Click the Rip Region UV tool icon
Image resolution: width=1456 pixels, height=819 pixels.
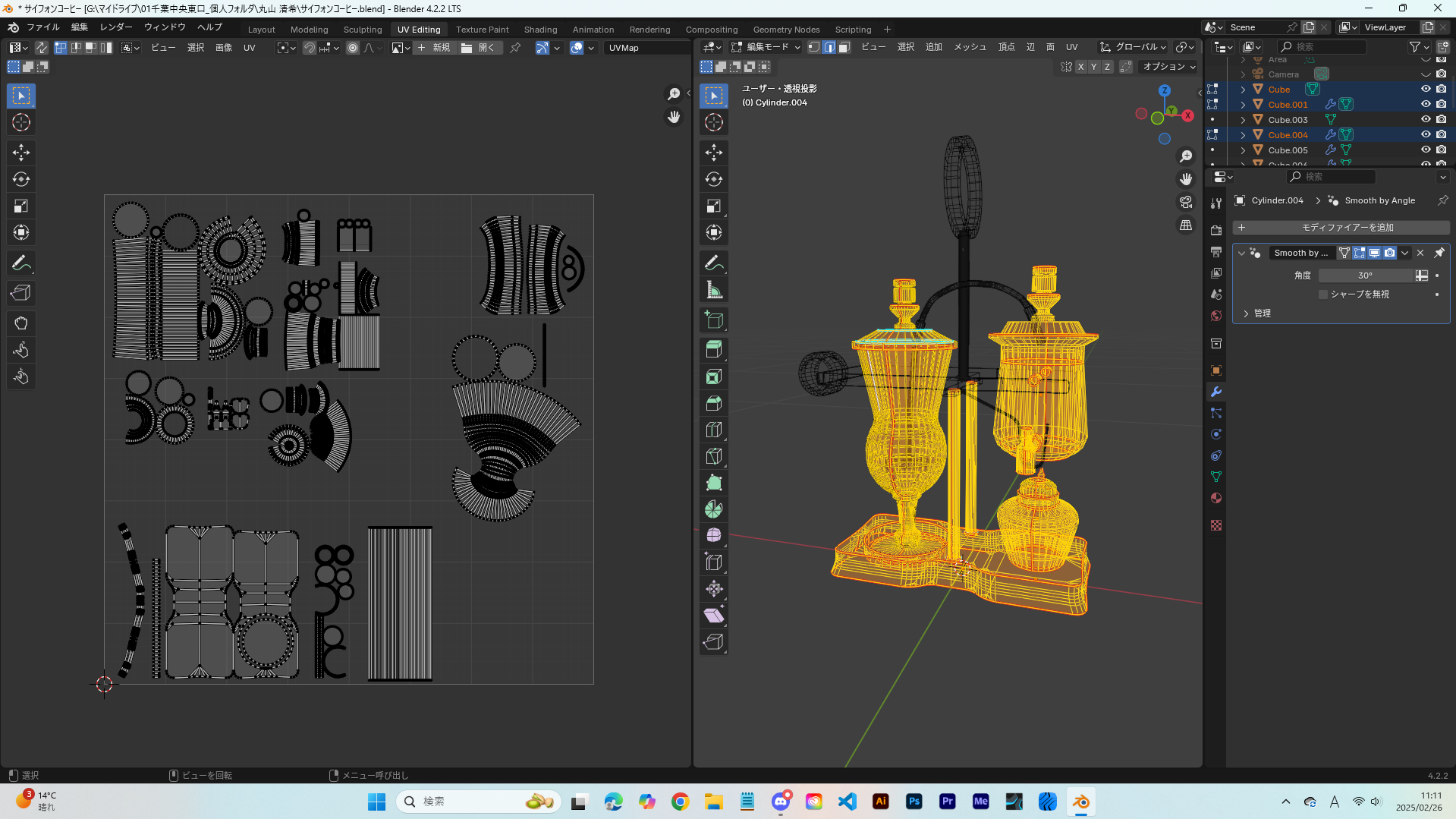20,293
